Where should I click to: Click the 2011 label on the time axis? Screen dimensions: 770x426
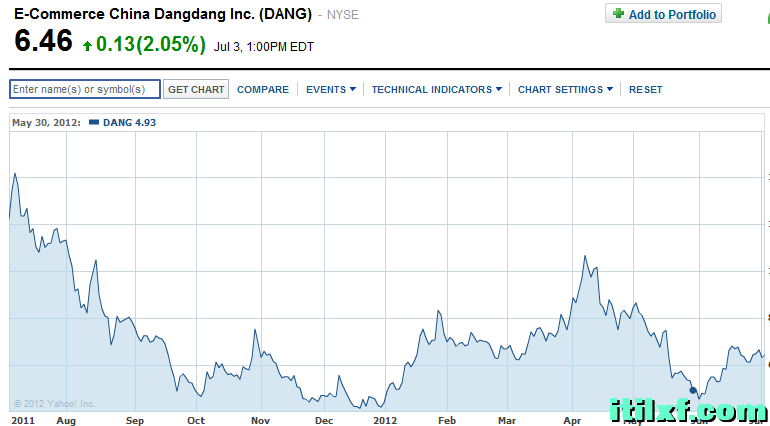[x=23, y=421]
